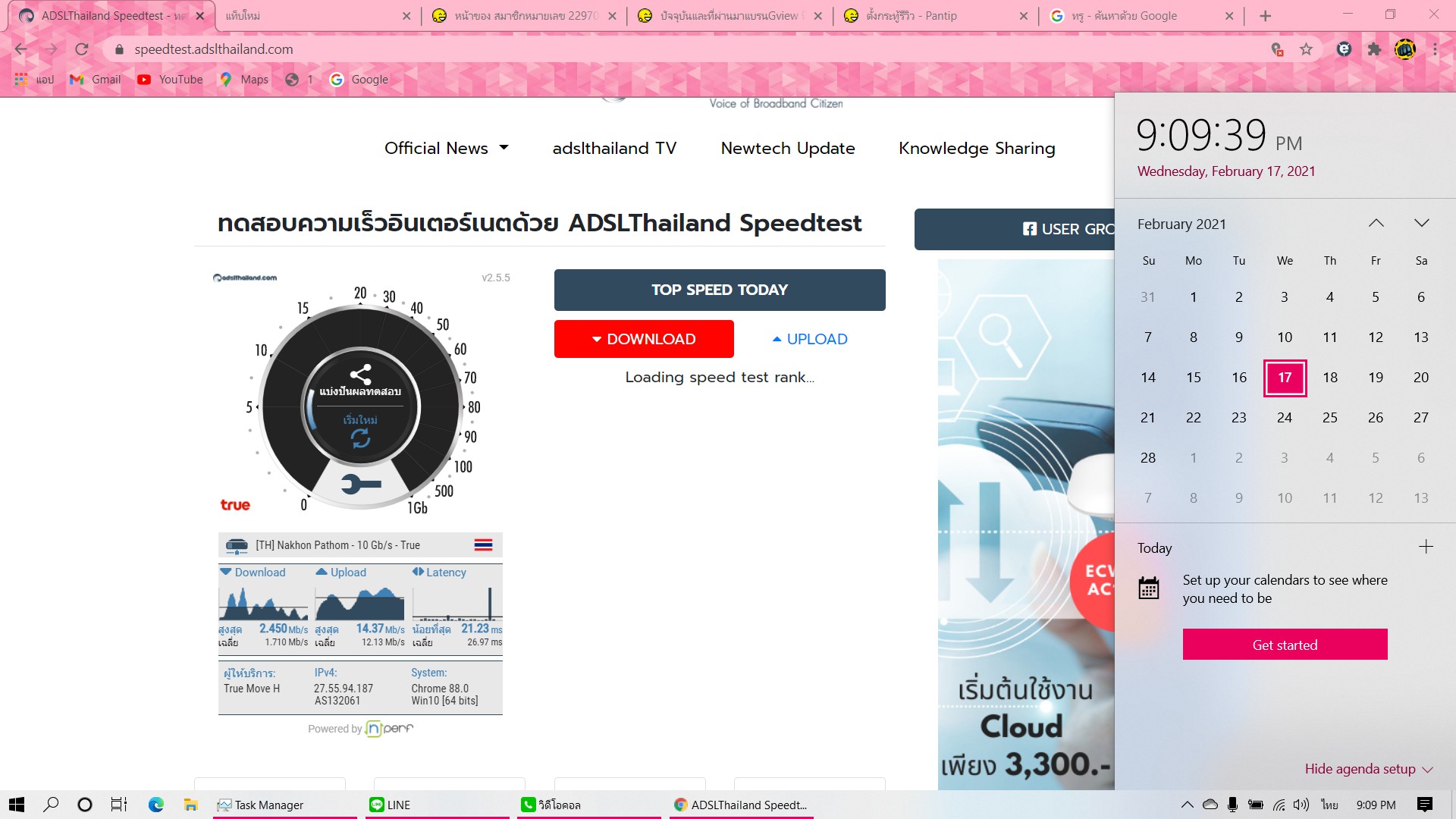Open Task View from taskbar

119,805
